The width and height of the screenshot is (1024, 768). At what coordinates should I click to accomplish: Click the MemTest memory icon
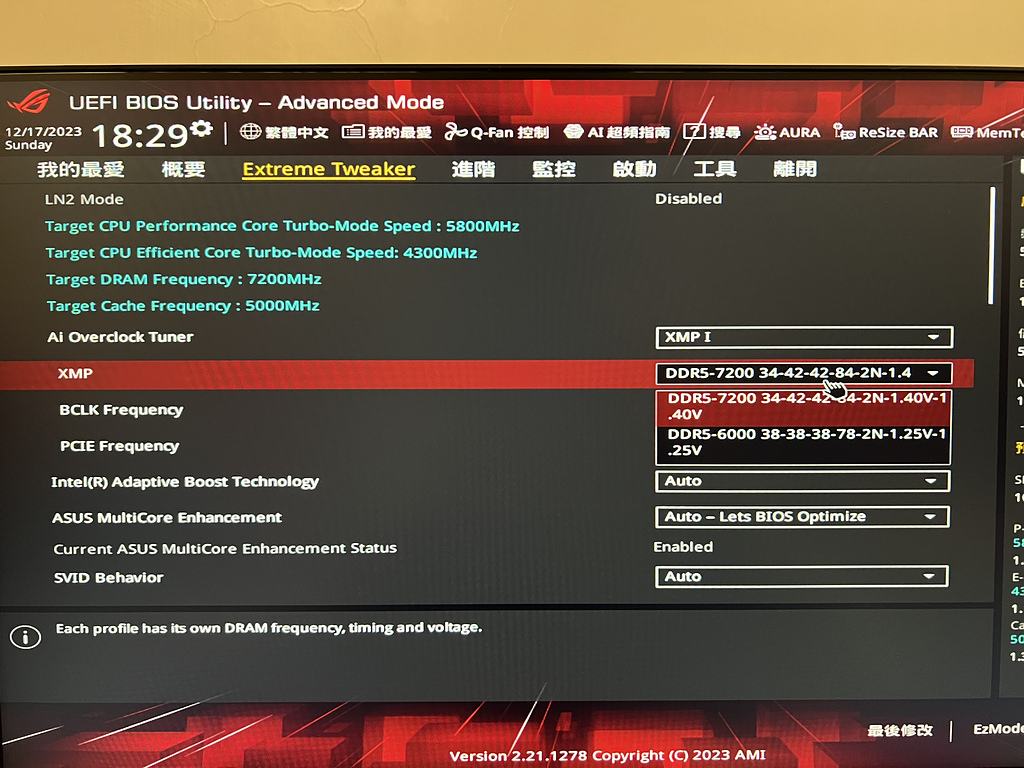[x=962, y=133]
